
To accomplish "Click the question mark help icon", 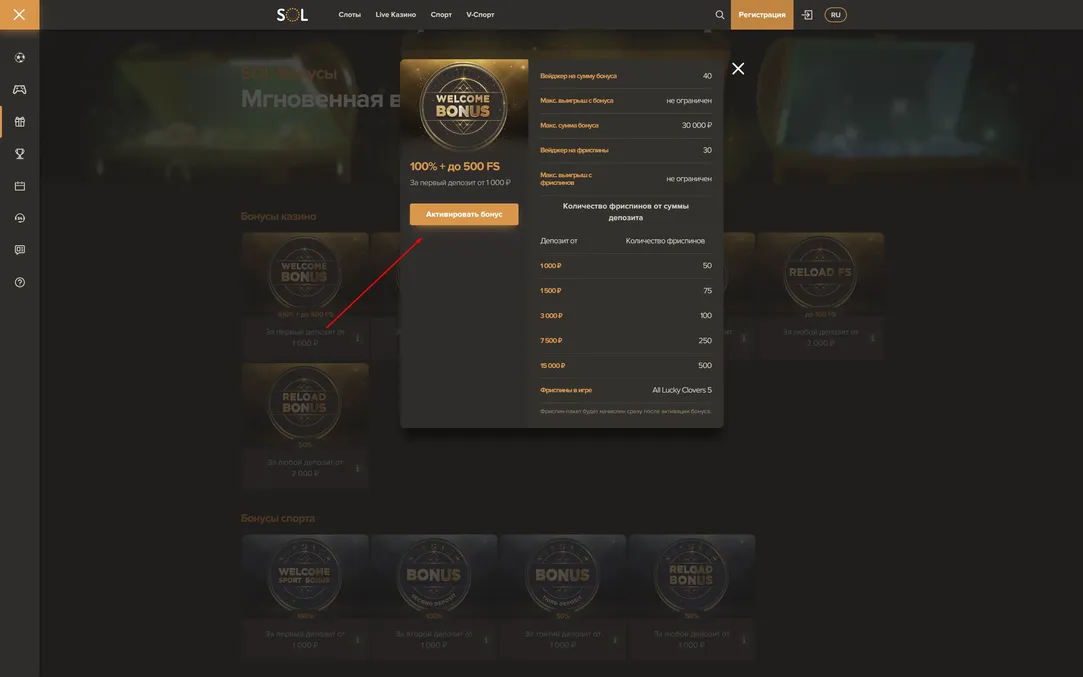I will 19,282.
